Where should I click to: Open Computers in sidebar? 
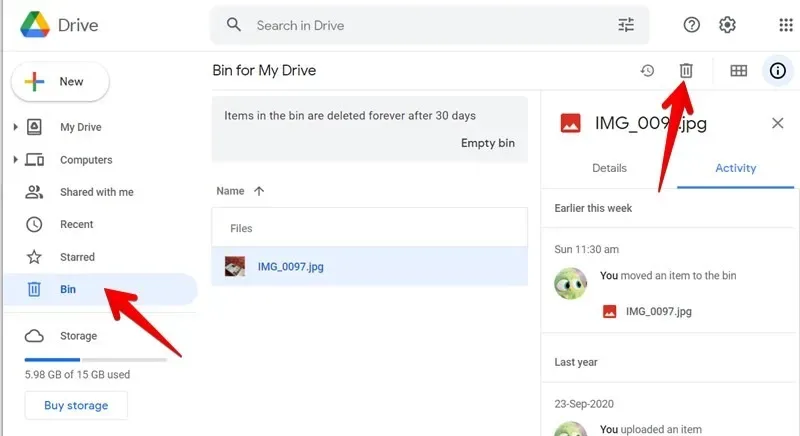tap(86, 160)
